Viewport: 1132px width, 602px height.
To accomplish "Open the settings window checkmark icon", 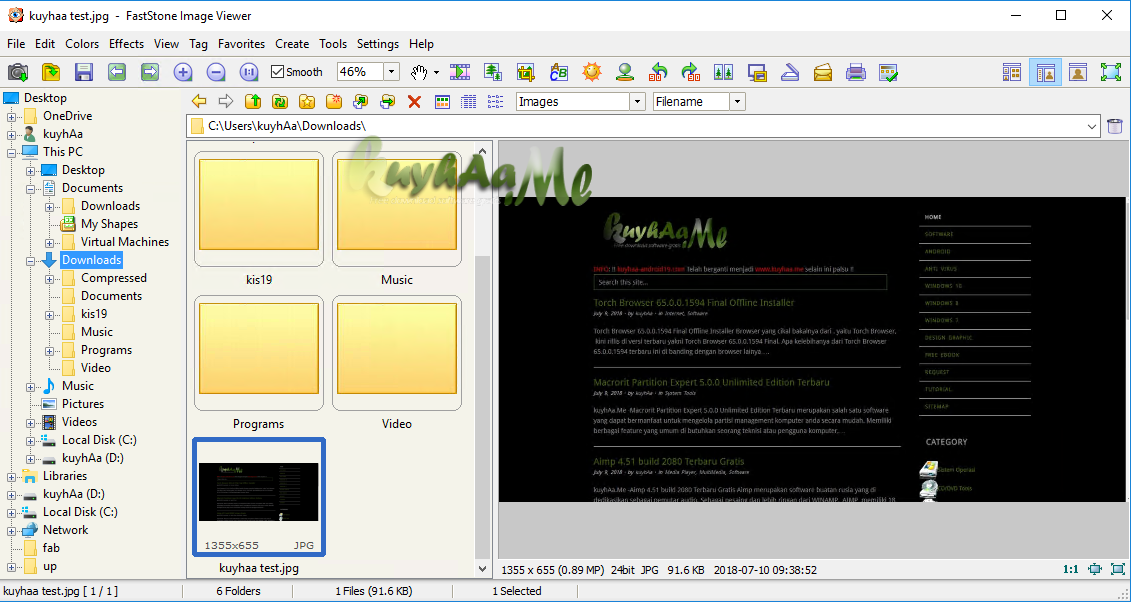I will pyautogui.click(x=889, y=71).
